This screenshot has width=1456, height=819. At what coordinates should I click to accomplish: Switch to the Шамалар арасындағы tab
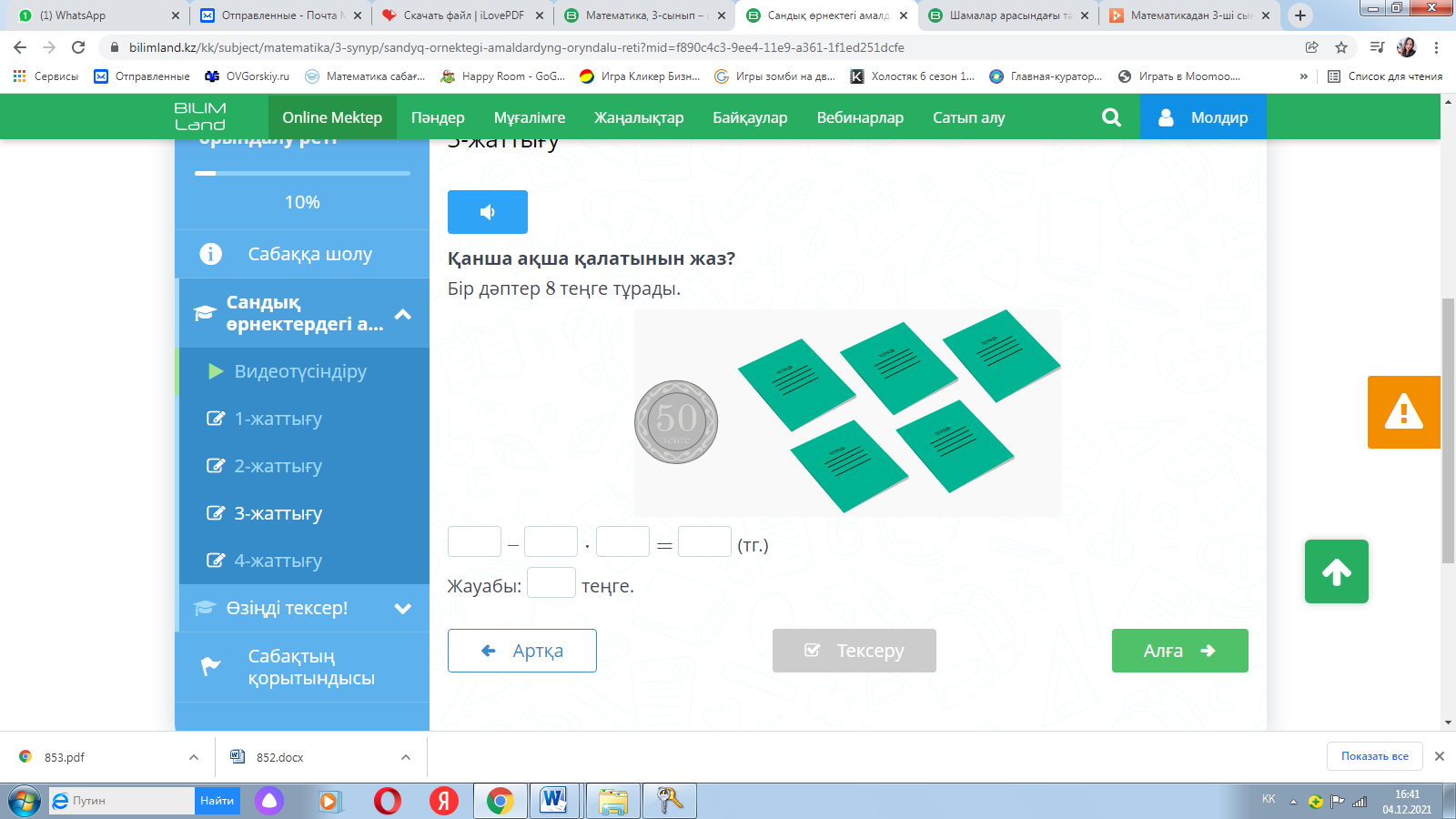tap(1007, 15)
